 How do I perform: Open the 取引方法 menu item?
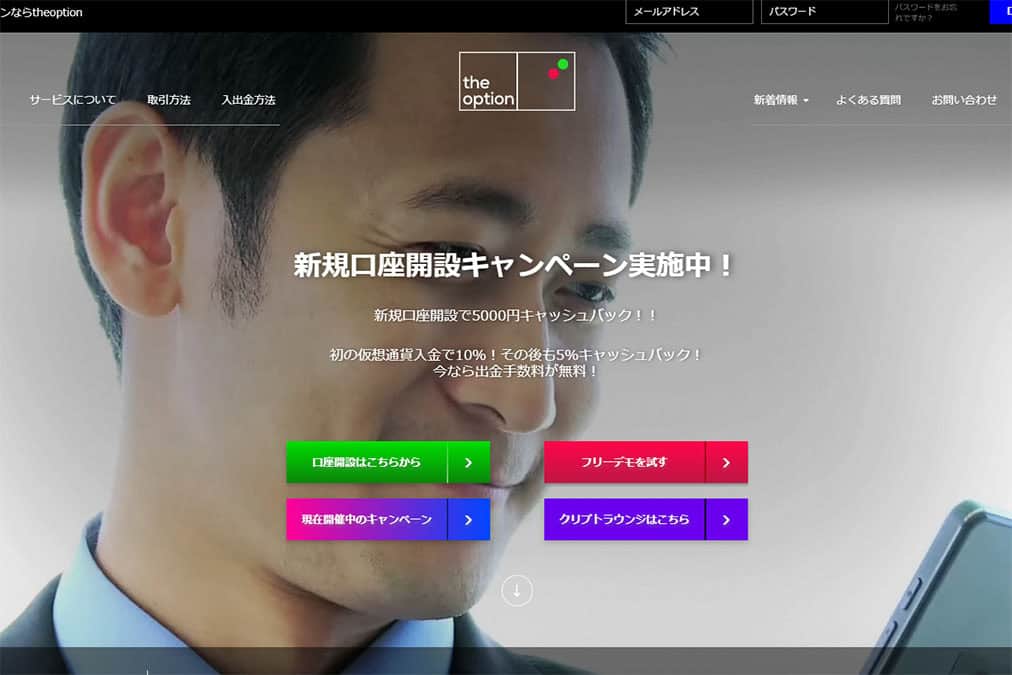click(168, 100)
